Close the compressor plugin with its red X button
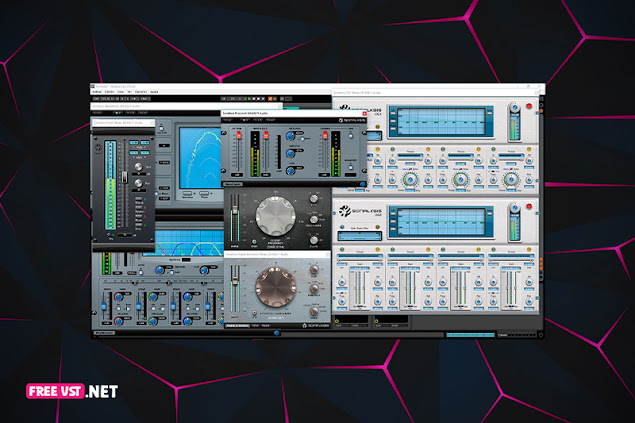 (x=364, y=114)
